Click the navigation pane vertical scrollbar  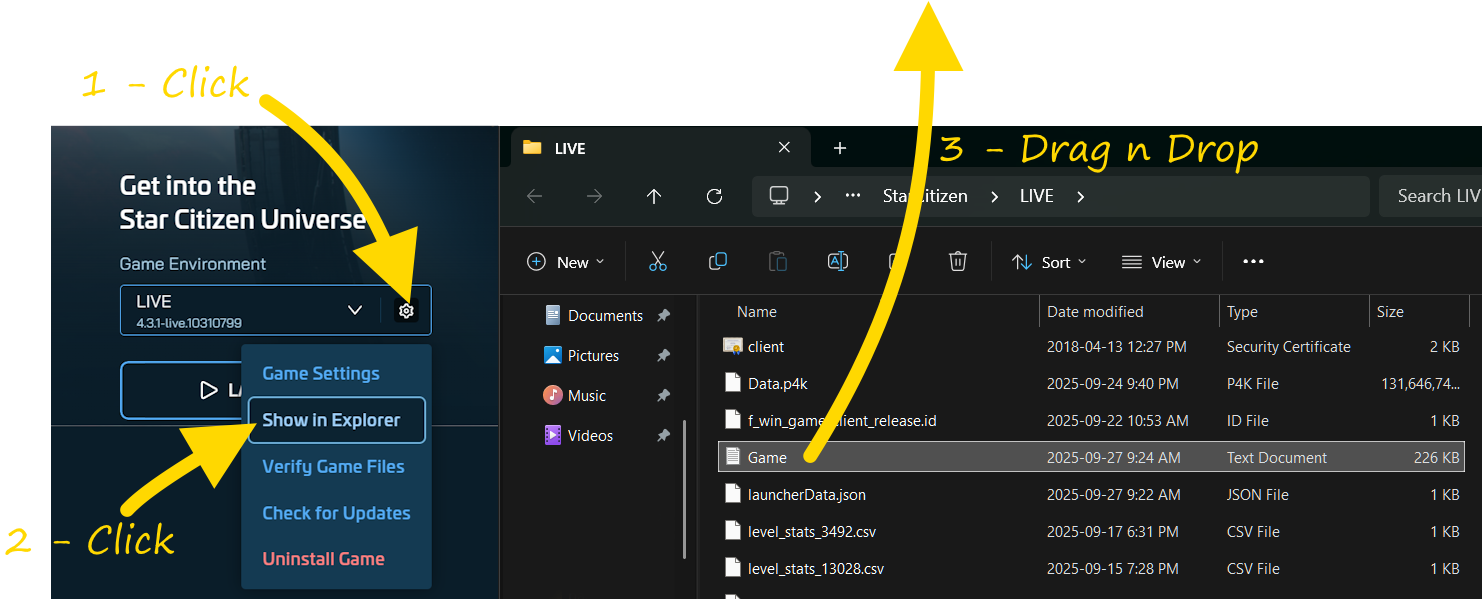point(685,489)
